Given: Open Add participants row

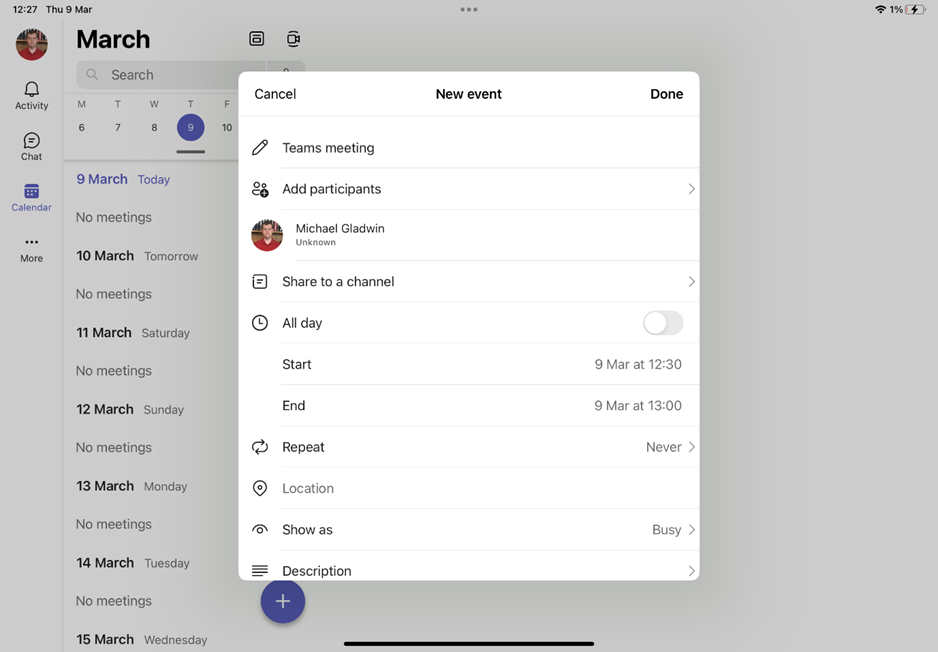Looking at the screenshot, I should (468, 189).
